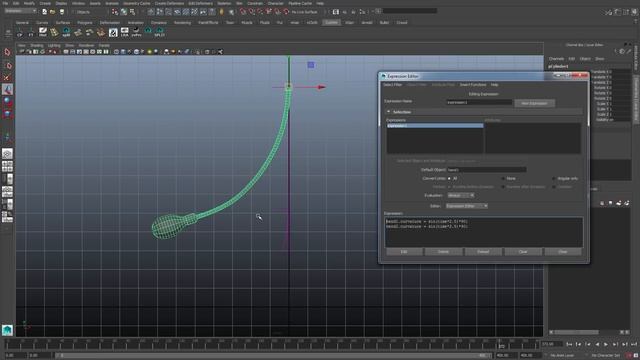The height and width of the screenshot is (360, 640).
Task: Click the Bullet shelf tab
Action: 384,22
